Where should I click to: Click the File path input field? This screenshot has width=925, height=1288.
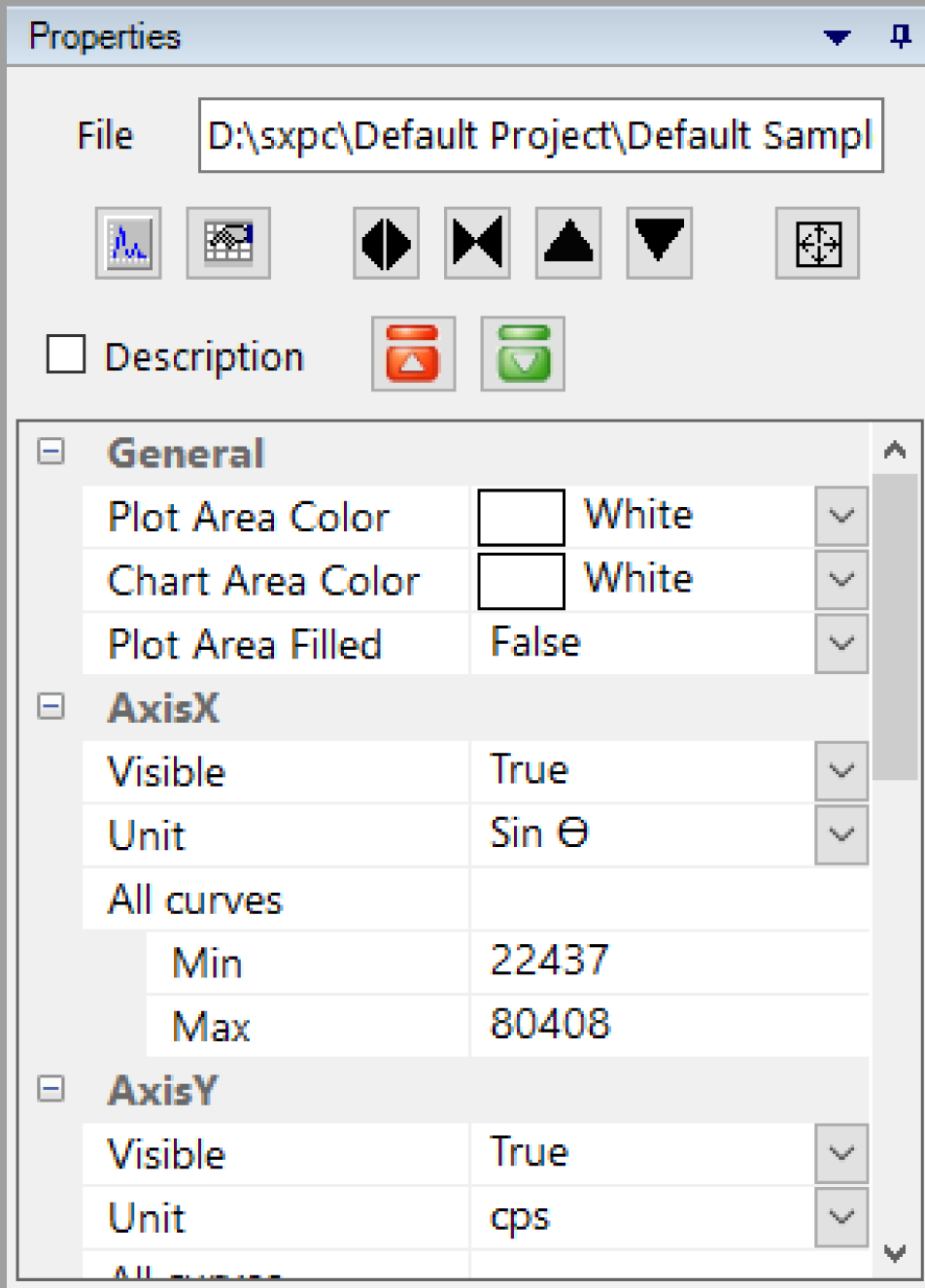coord(540,136)
